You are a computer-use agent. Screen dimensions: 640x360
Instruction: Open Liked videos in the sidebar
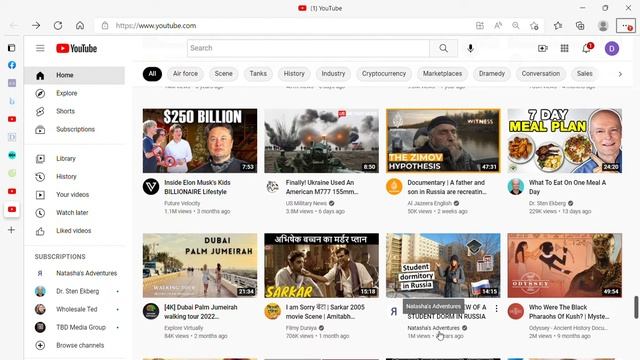point(74,231)
